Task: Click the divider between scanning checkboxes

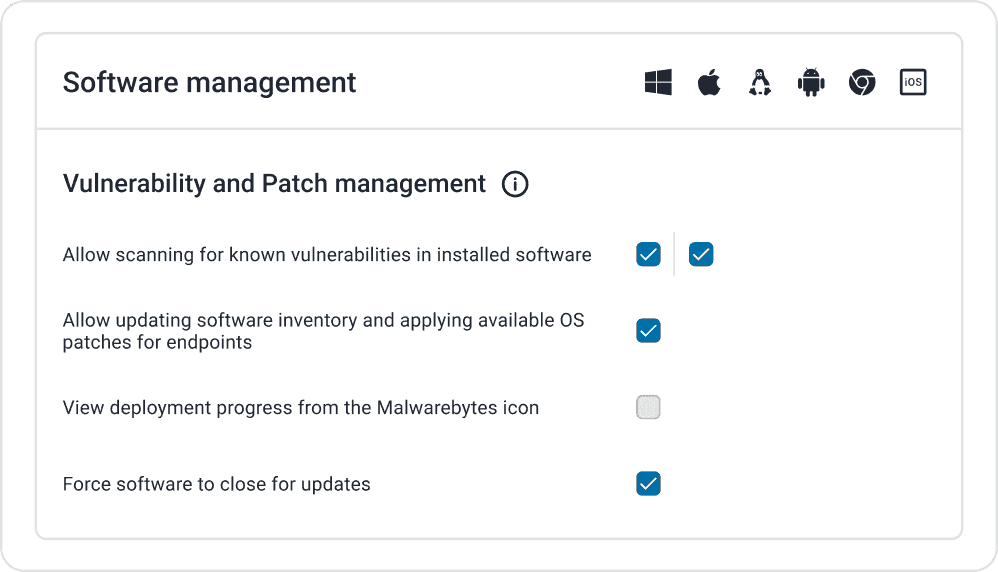Action: 674,255
